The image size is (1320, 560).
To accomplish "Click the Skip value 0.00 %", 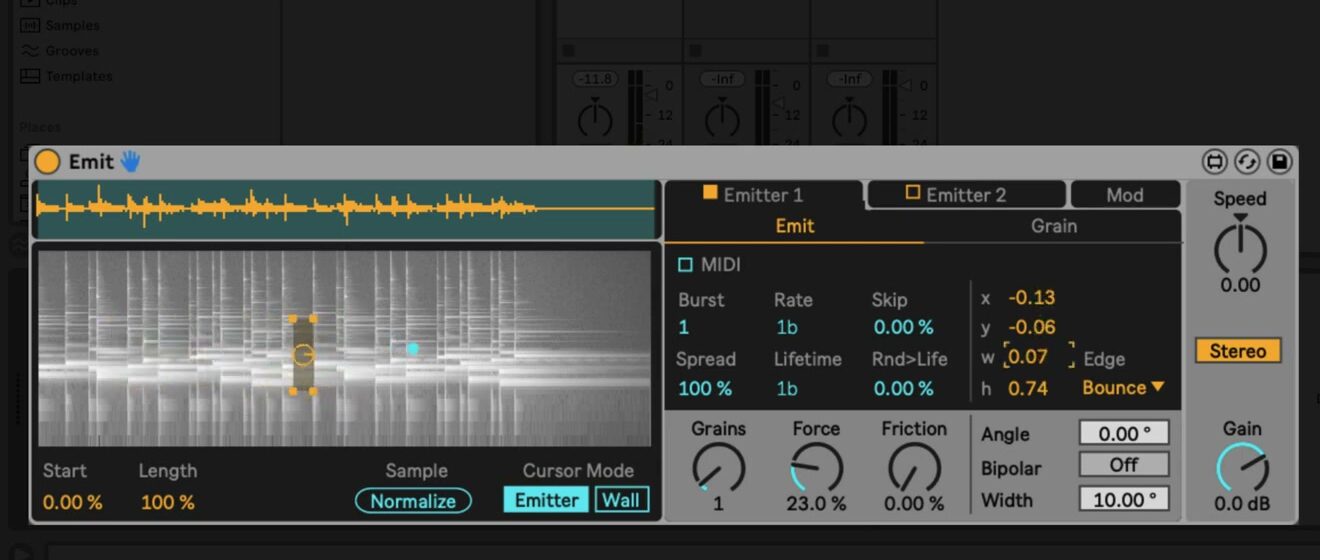I will (x=903, y=327).
